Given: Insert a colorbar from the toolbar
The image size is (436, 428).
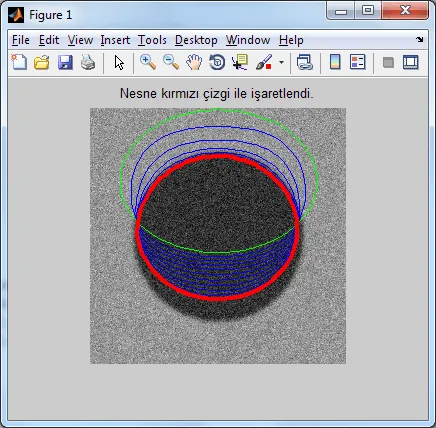Looking at the screenshot, I should click(335, 62).
